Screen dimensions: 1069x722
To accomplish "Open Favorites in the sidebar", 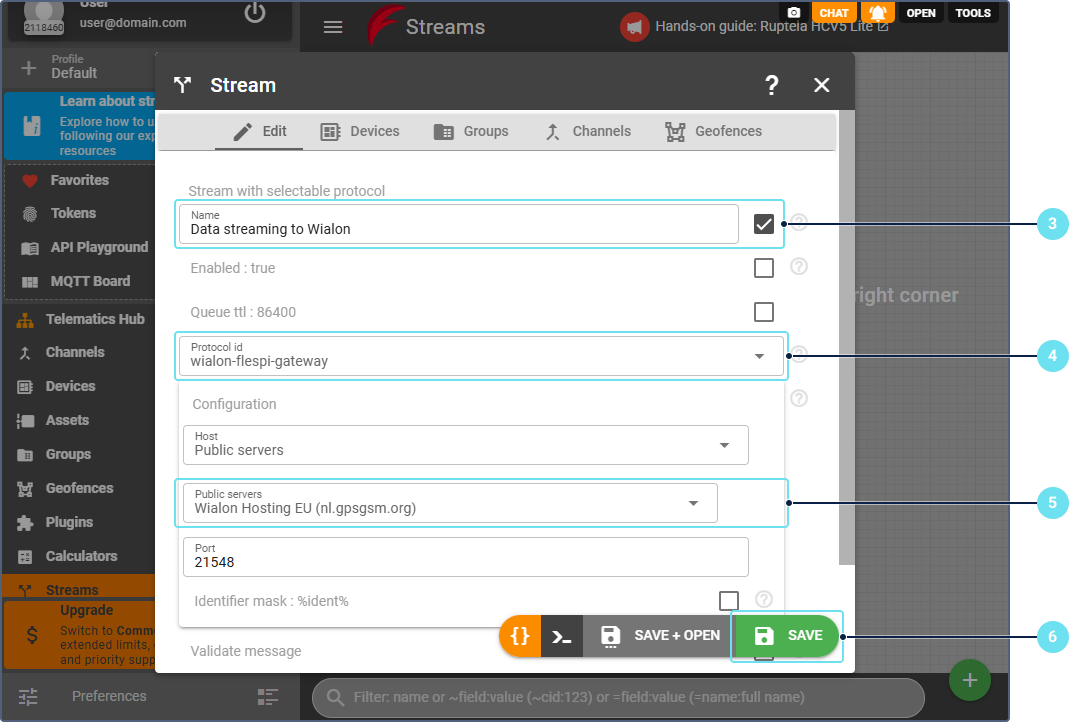I will (x=79, y=180).
